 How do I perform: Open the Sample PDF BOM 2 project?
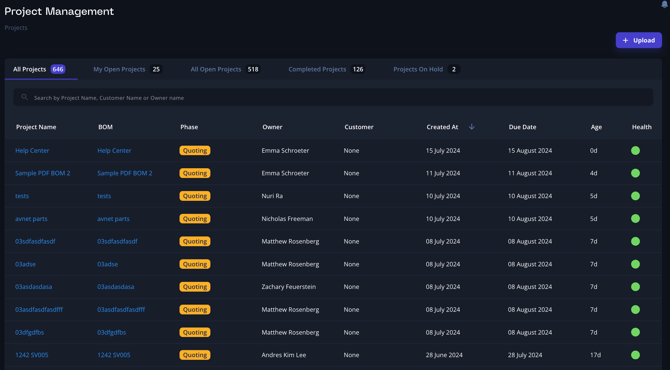(x=43, y=173)
